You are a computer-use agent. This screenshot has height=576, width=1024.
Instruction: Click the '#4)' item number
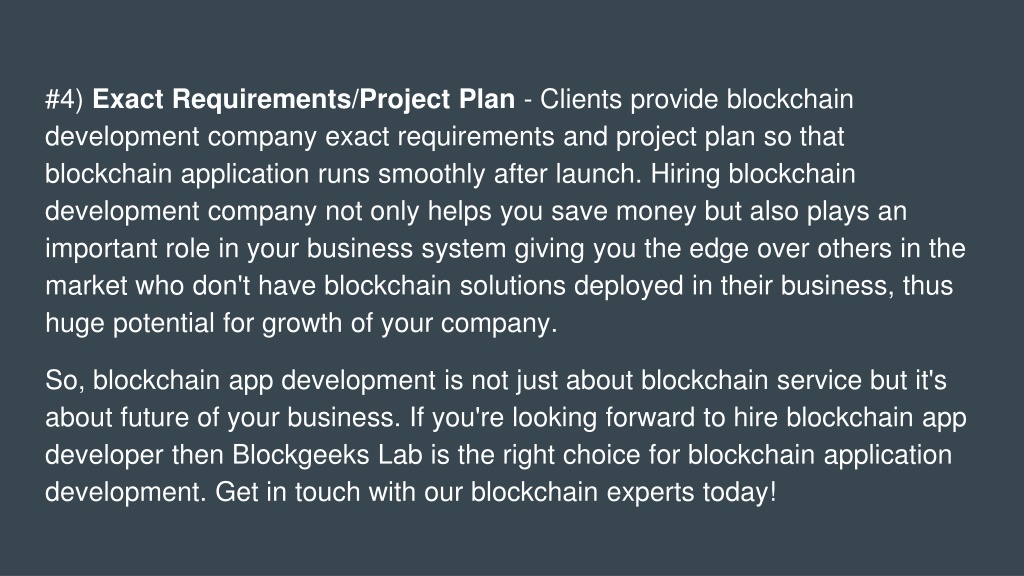click(x=64, y=100)
